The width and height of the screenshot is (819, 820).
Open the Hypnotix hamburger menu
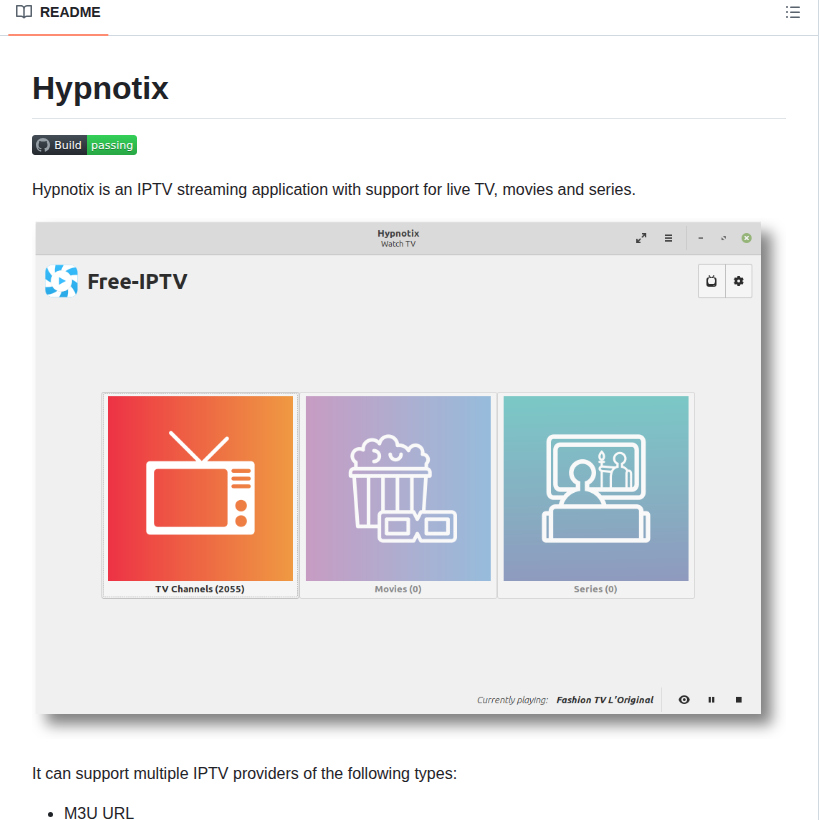tap(667, 238)
